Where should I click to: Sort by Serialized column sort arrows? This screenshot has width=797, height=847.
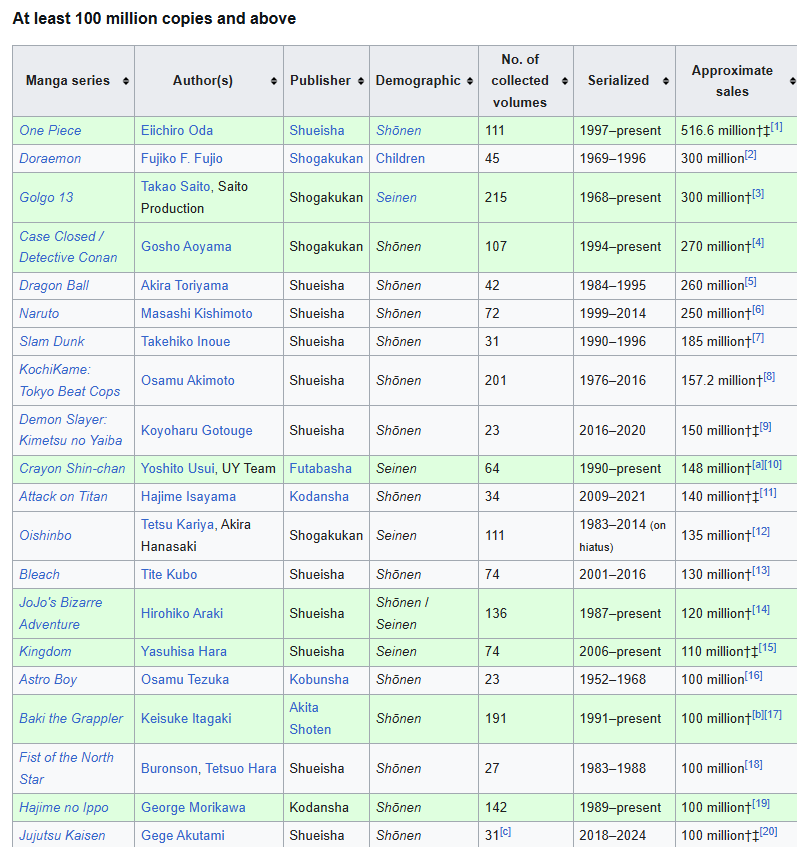click(x=666, y=81)
